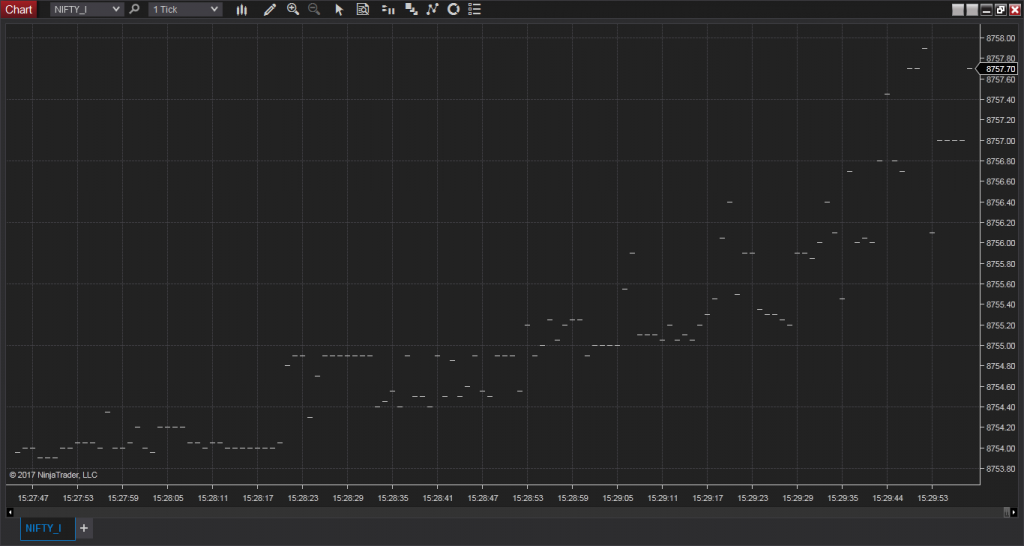Viewport: 1024px width, 546px height.
Task: Open the Chart Trader icon
Action: pos(387,9)
